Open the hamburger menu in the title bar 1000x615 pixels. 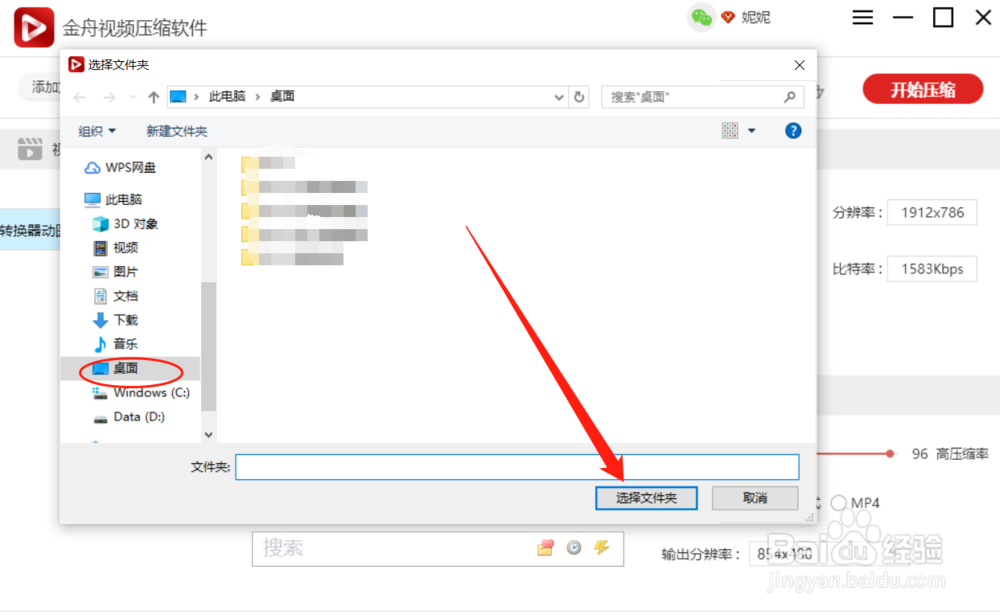(862, 17)
